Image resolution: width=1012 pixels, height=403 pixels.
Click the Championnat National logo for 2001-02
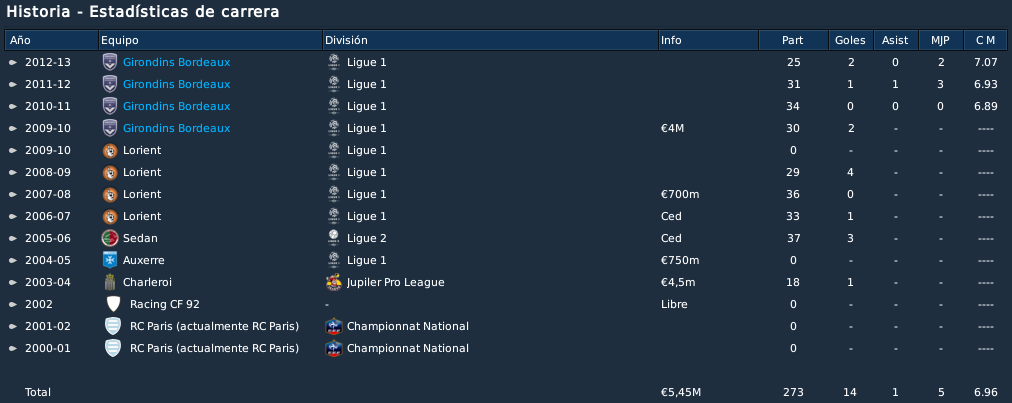tap(333, 326)
